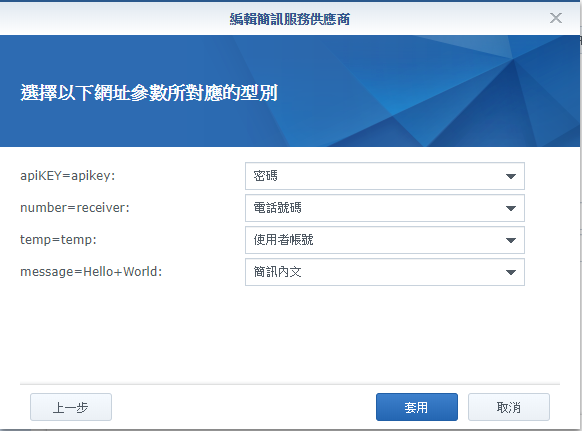Viewport: 582px width, 431px height.
Task: Open the message=Hello+World dropdown arrow
Action: (x=511, y=272)
